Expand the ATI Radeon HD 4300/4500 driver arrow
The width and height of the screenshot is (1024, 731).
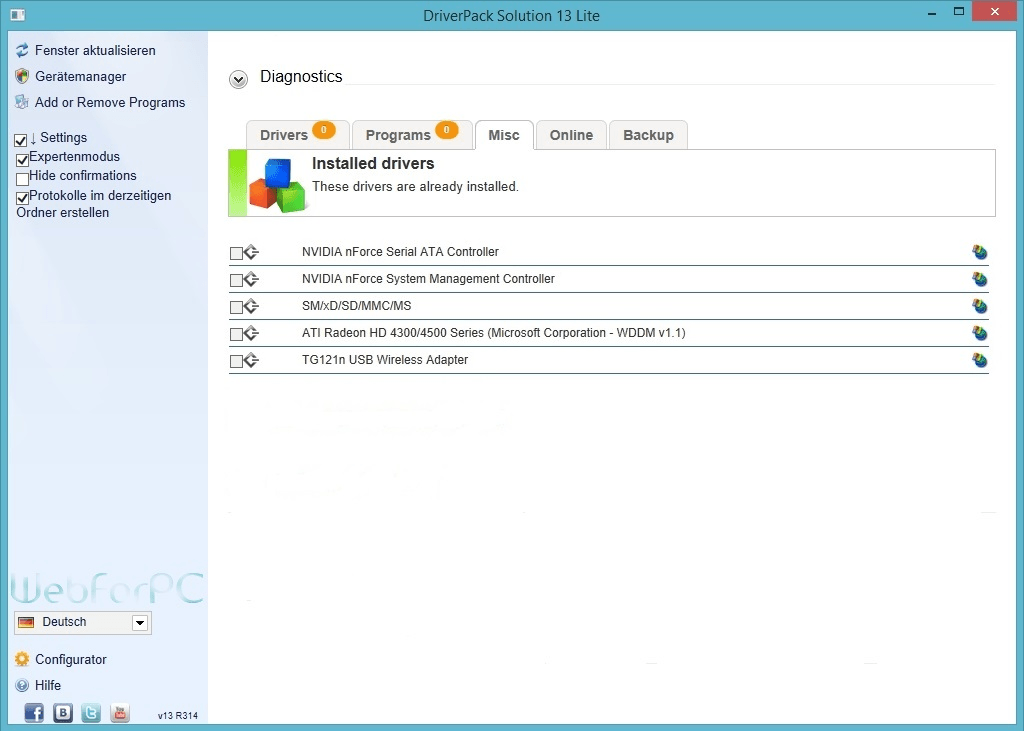point(251,334)
